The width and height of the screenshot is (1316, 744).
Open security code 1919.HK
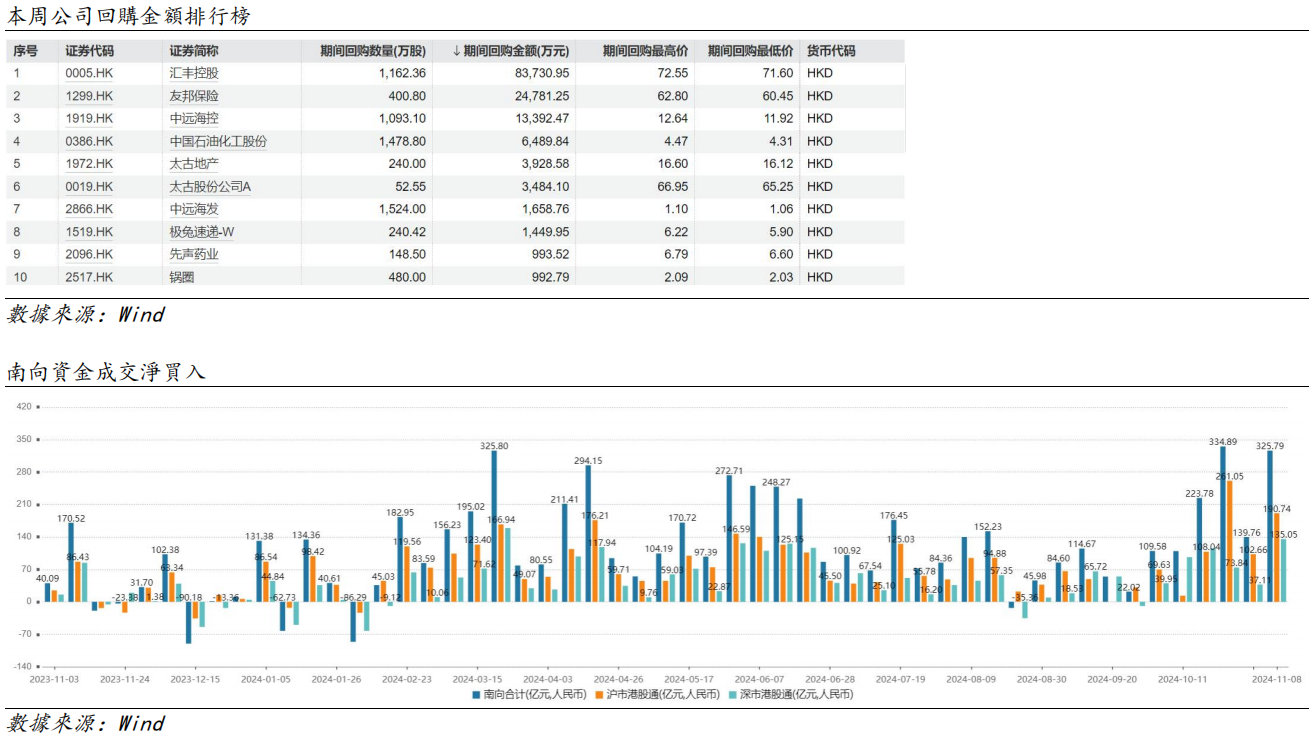pos(89,119)
